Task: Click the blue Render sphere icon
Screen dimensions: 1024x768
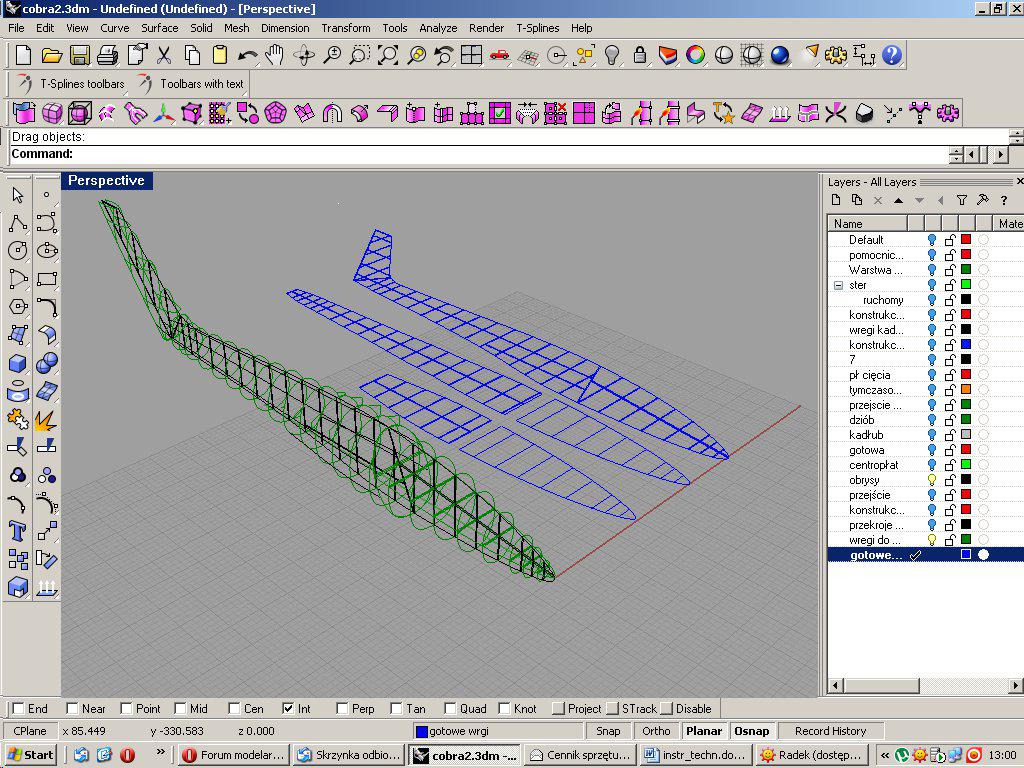Action: coord(780,55)
